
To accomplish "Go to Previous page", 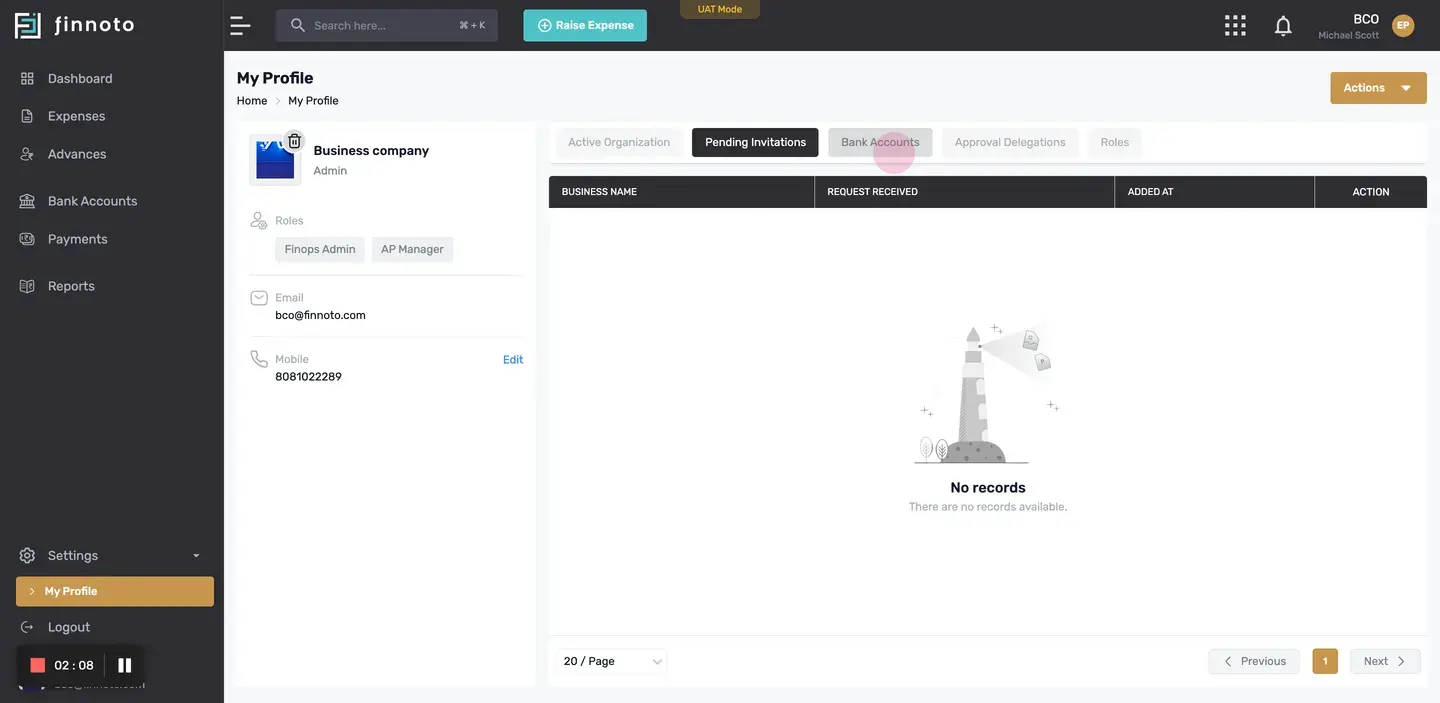I will (1254, 661).
